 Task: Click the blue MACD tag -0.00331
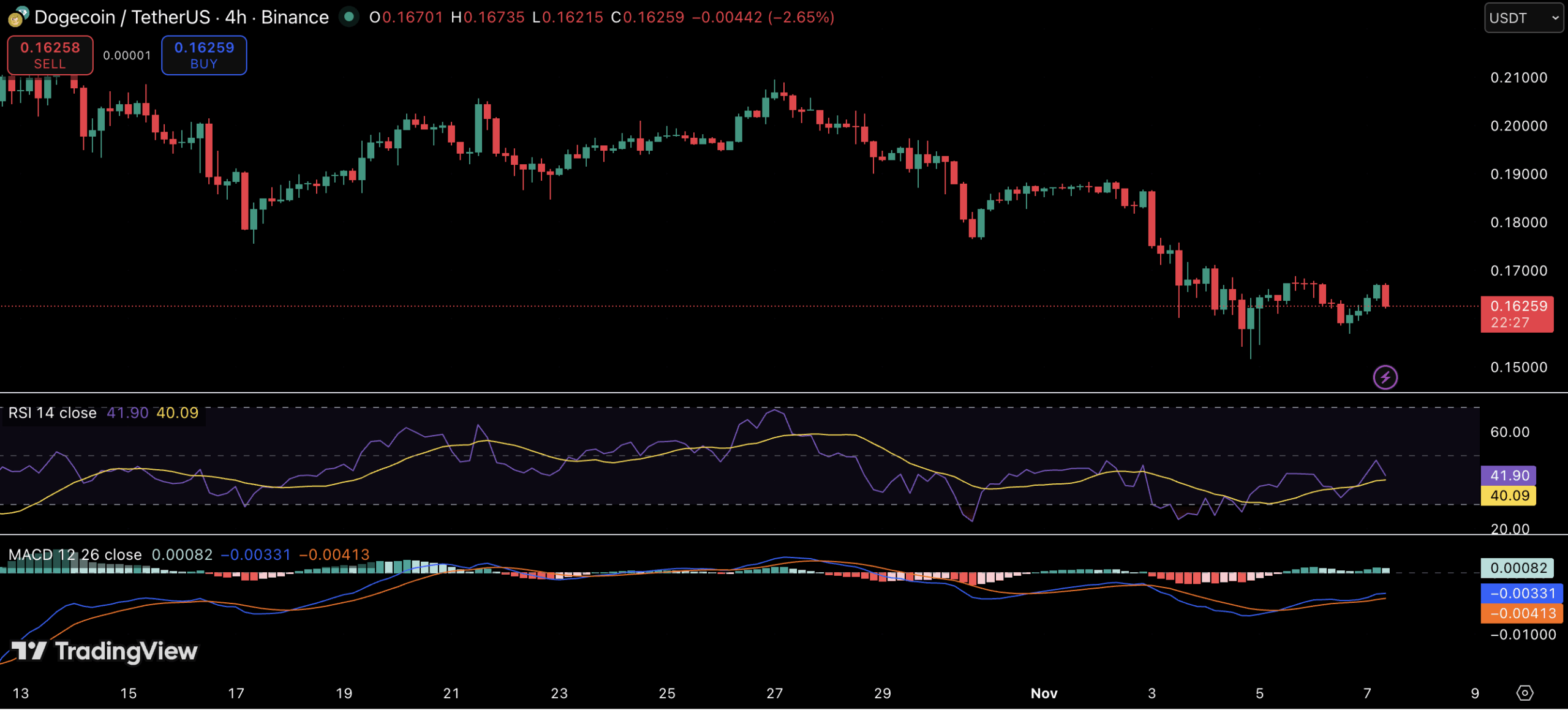1521,593
